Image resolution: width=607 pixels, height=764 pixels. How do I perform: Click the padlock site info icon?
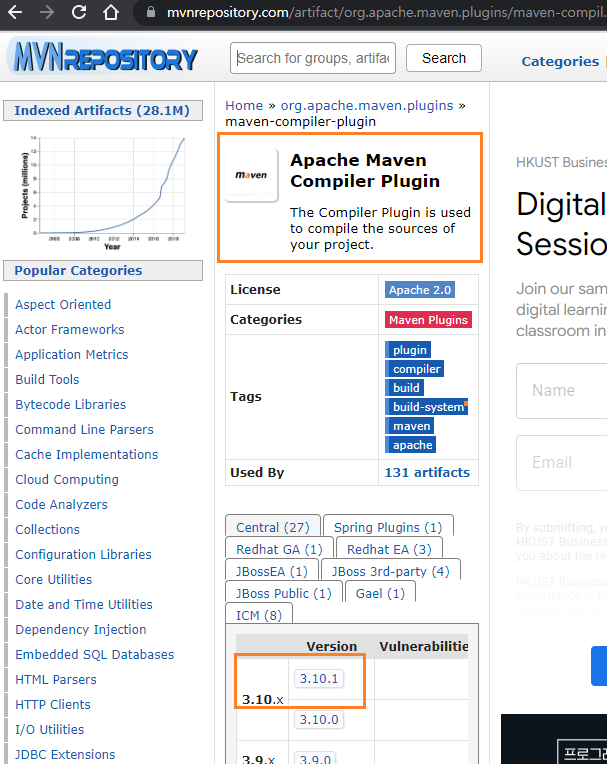coord(151,12)
